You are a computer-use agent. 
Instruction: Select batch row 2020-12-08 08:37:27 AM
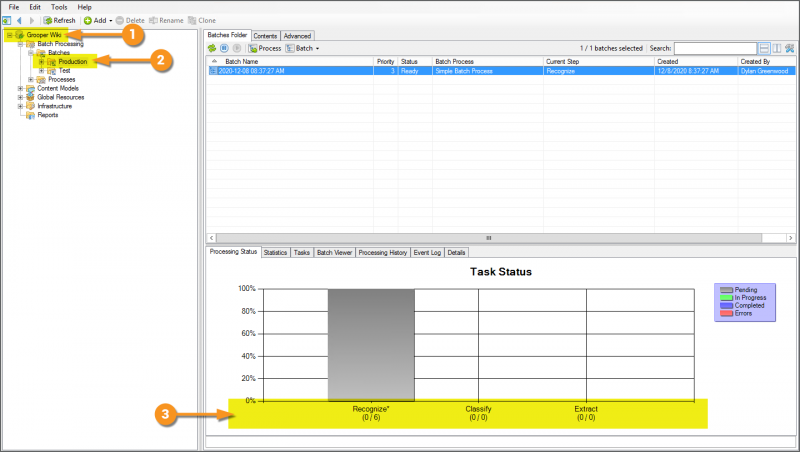tap(501, 71)
